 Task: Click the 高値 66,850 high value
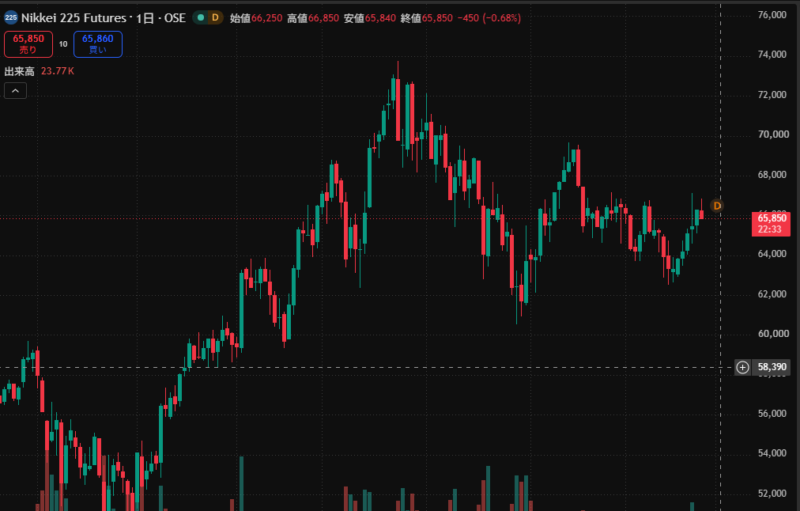(313, 18)
